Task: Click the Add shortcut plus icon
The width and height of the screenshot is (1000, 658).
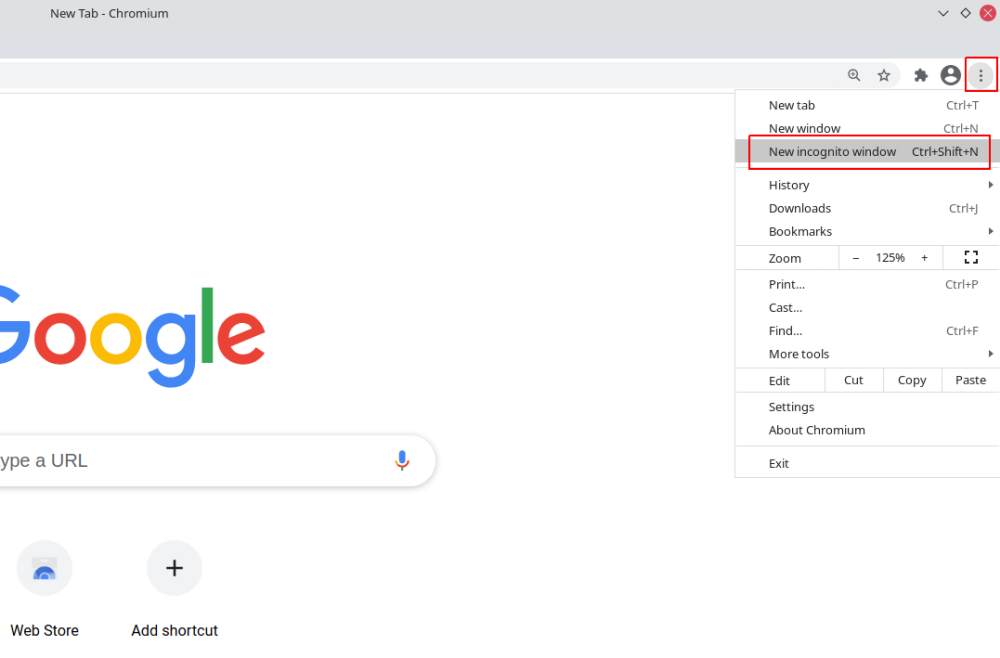Action: [174, 568]
